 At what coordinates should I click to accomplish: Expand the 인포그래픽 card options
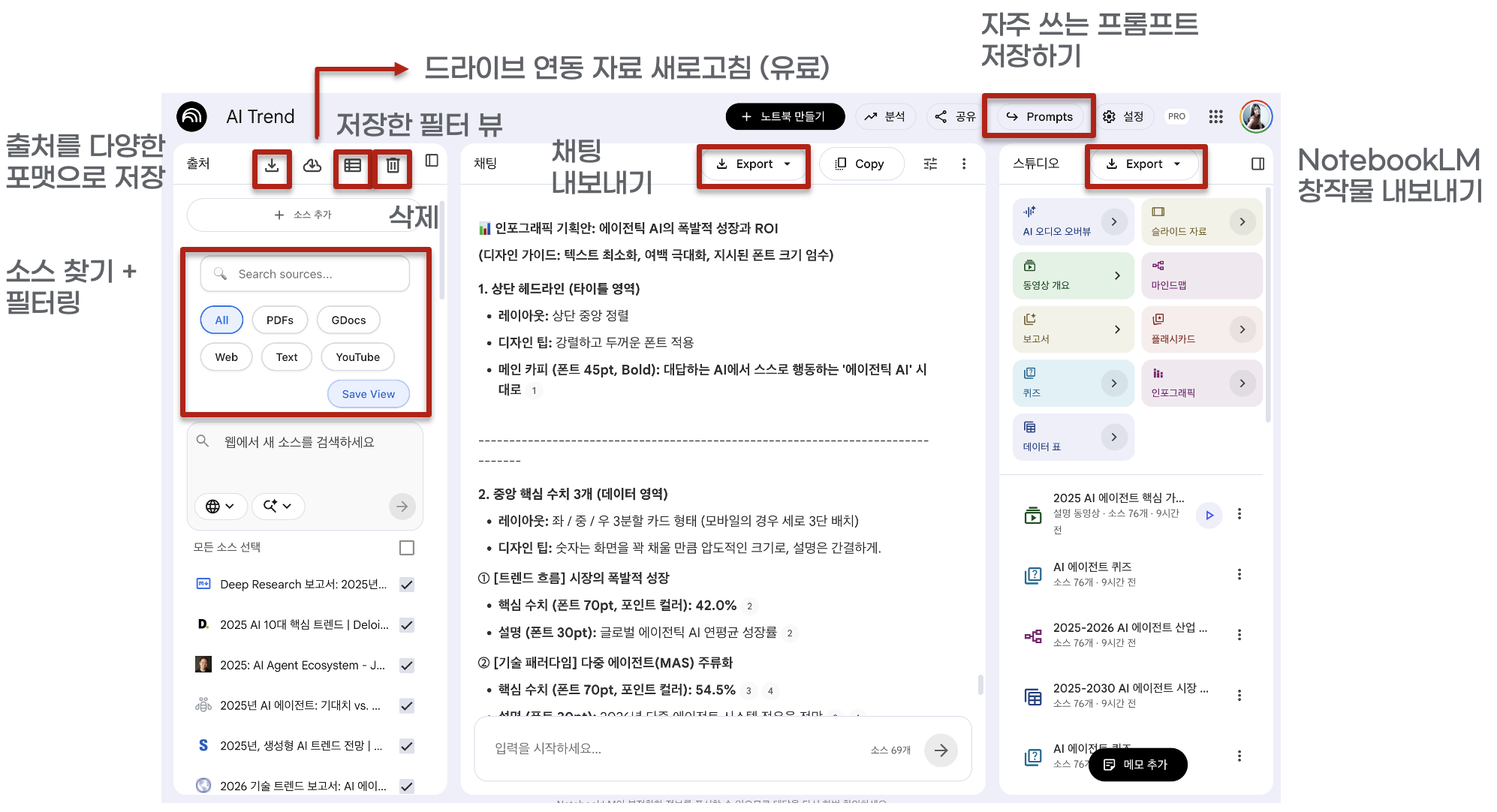[x=1242, y=383]
